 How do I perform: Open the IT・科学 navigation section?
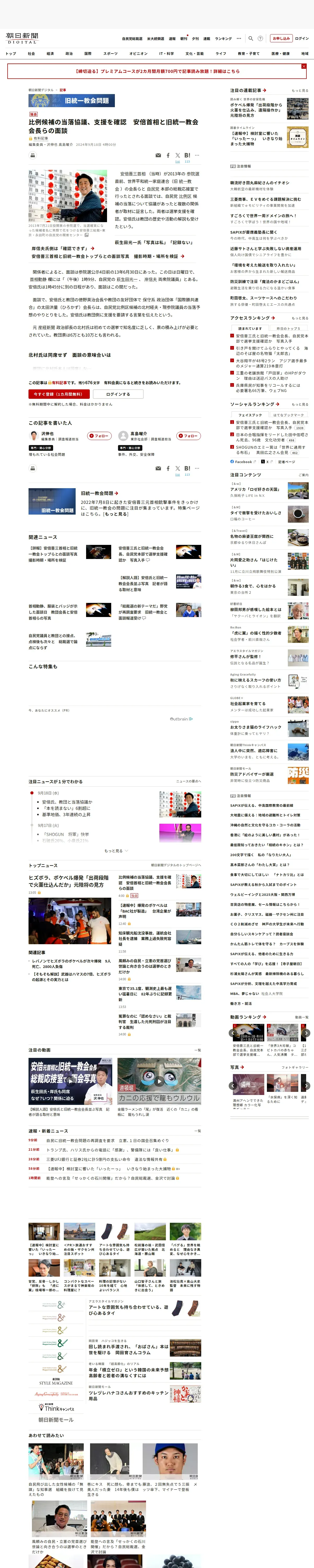click(166, 54)
